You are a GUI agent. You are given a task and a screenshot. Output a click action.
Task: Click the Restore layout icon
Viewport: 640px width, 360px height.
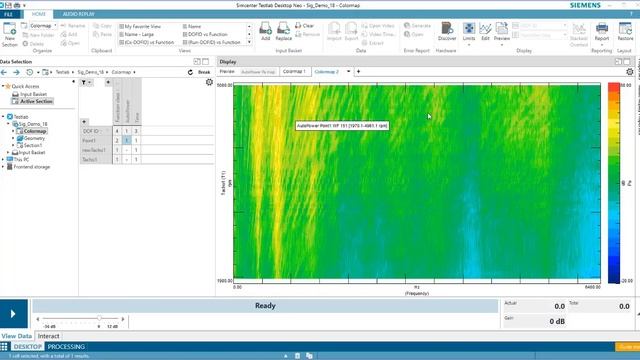625,31
